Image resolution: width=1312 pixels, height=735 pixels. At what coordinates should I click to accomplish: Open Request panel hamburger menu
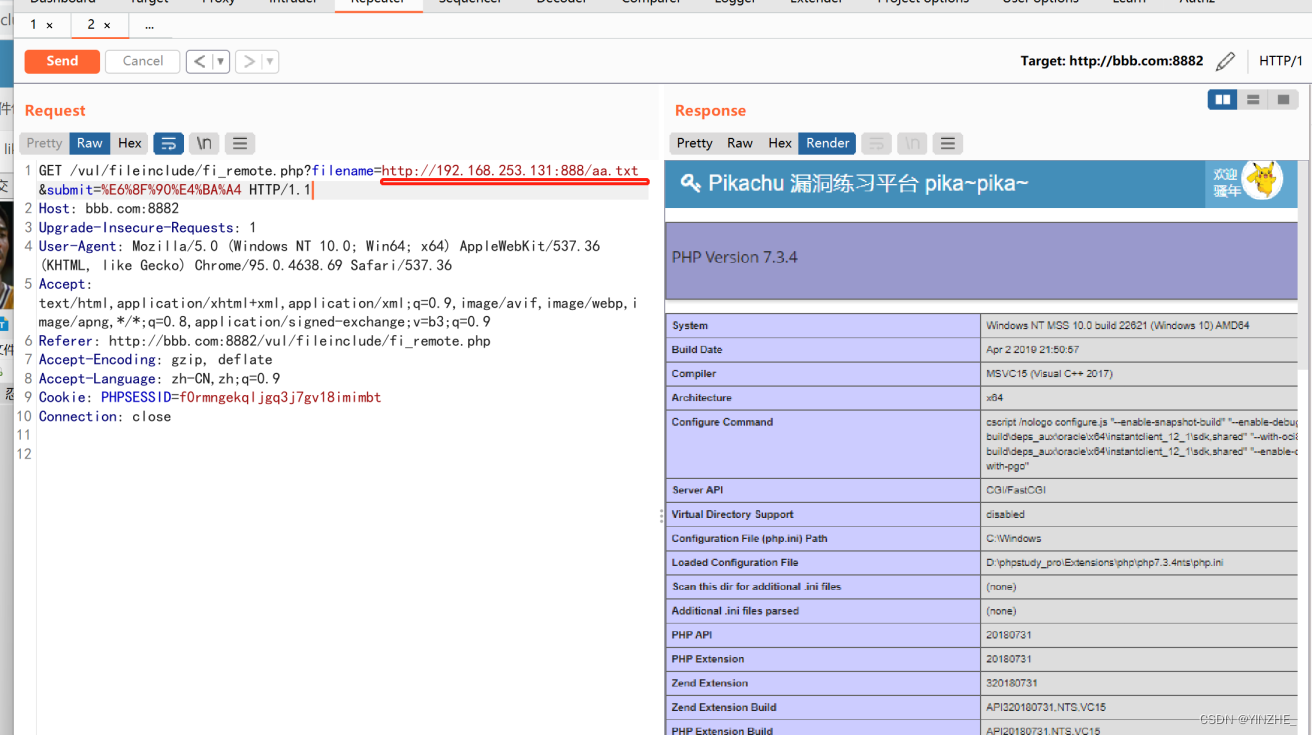click(240, 143)
